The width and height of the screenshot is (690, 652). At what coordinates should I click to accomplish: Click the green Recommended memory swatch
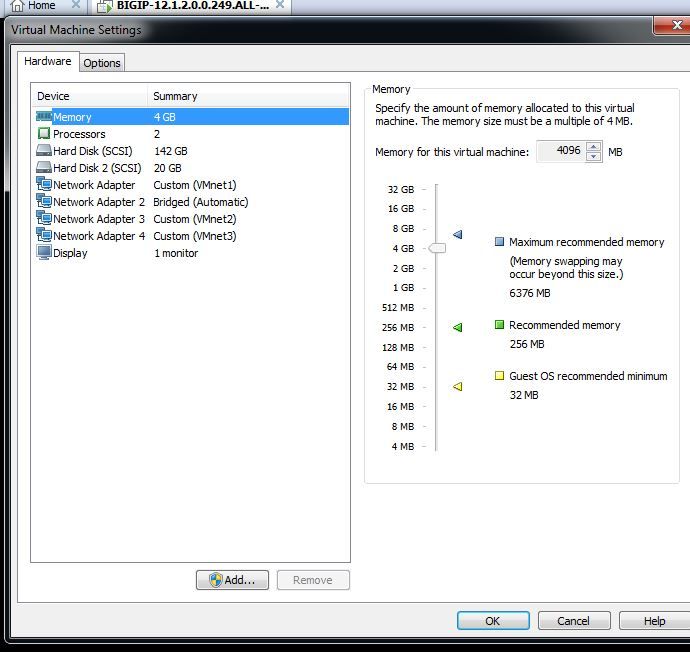(499, 325)
